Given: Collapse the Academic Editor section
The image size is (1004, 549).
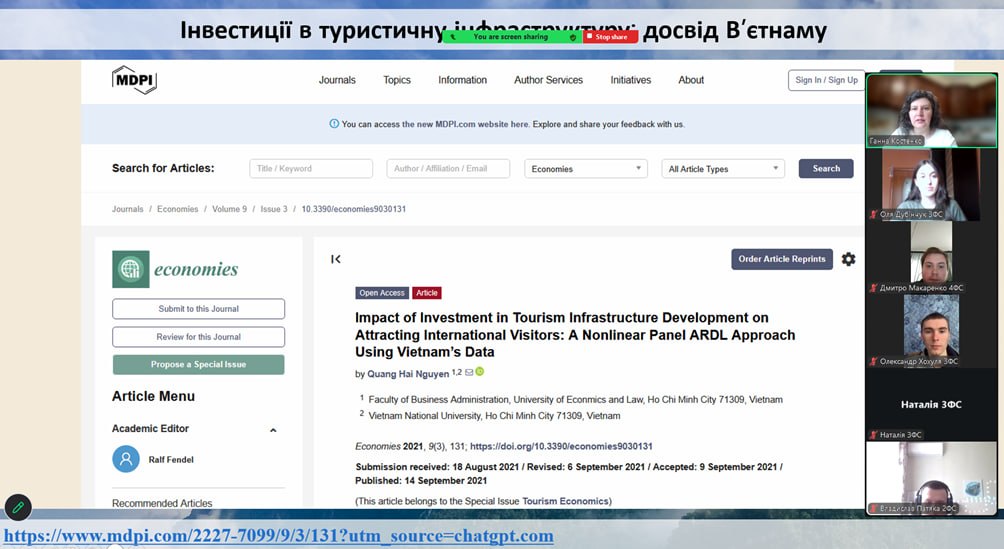Looking at the screenshot, I should (x=273, y=430).
